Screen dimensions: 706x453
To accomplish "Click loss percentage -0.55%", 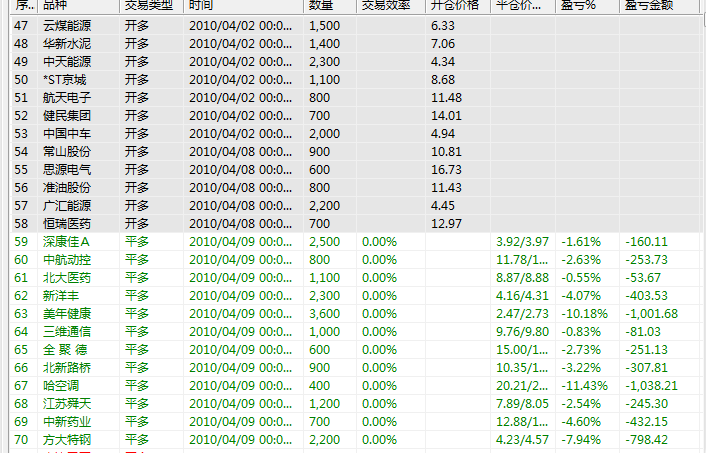I will pyautogui.click(x=581, y=278).
